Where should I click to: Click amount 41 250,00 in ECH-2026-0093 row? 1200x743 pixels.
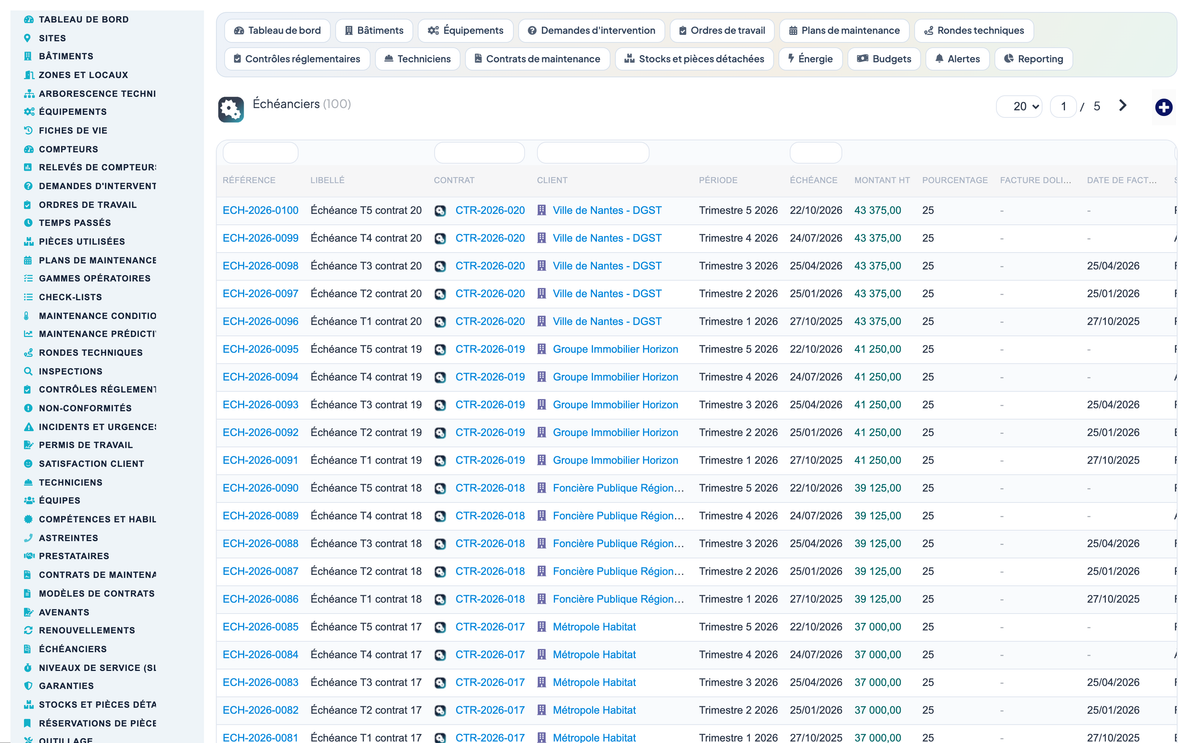coord(878,405)
